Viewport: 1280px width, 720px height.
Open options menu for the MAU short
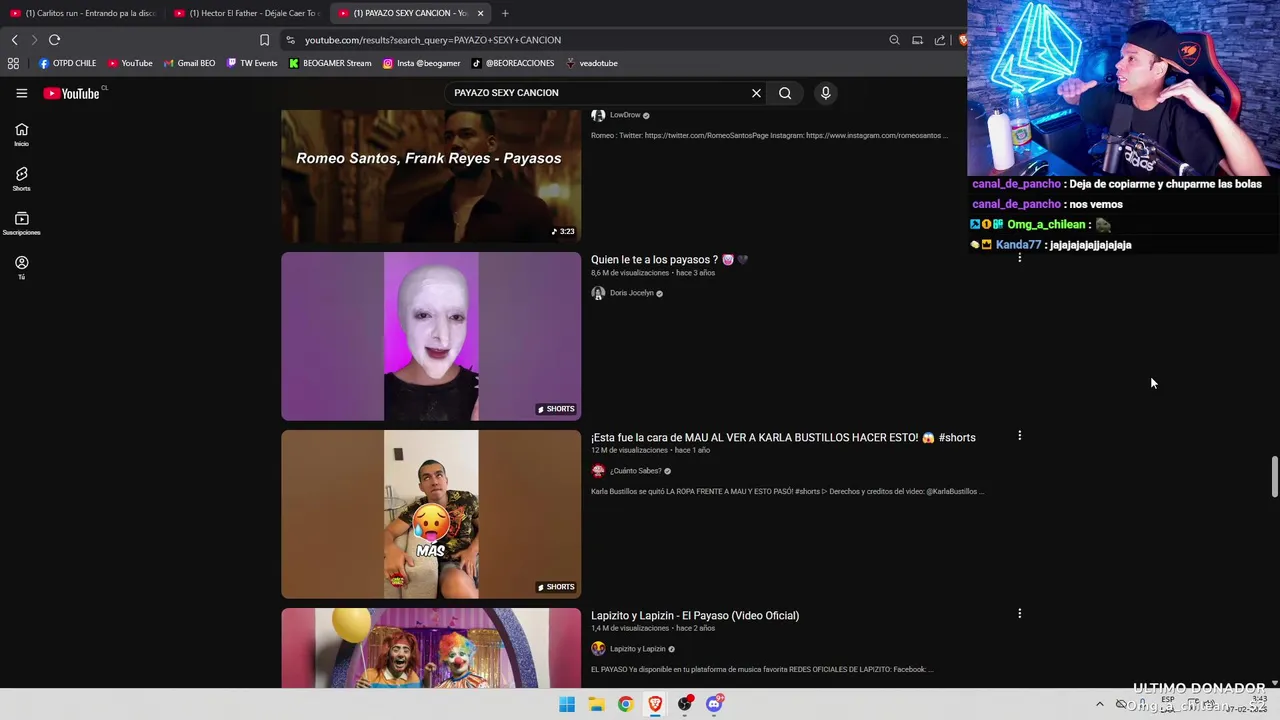coord(1019,436)
